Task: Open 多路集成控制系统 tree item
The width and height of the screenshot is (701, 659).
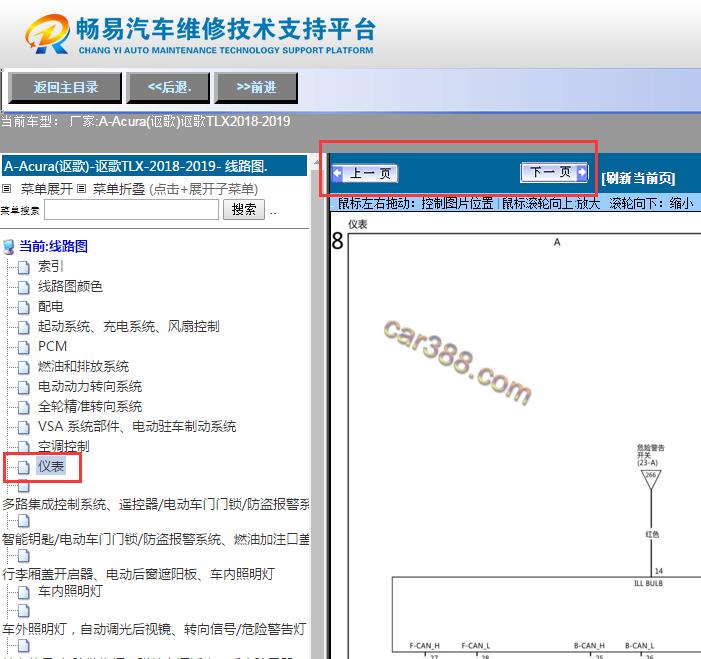Action: click(x=156, y=504)
